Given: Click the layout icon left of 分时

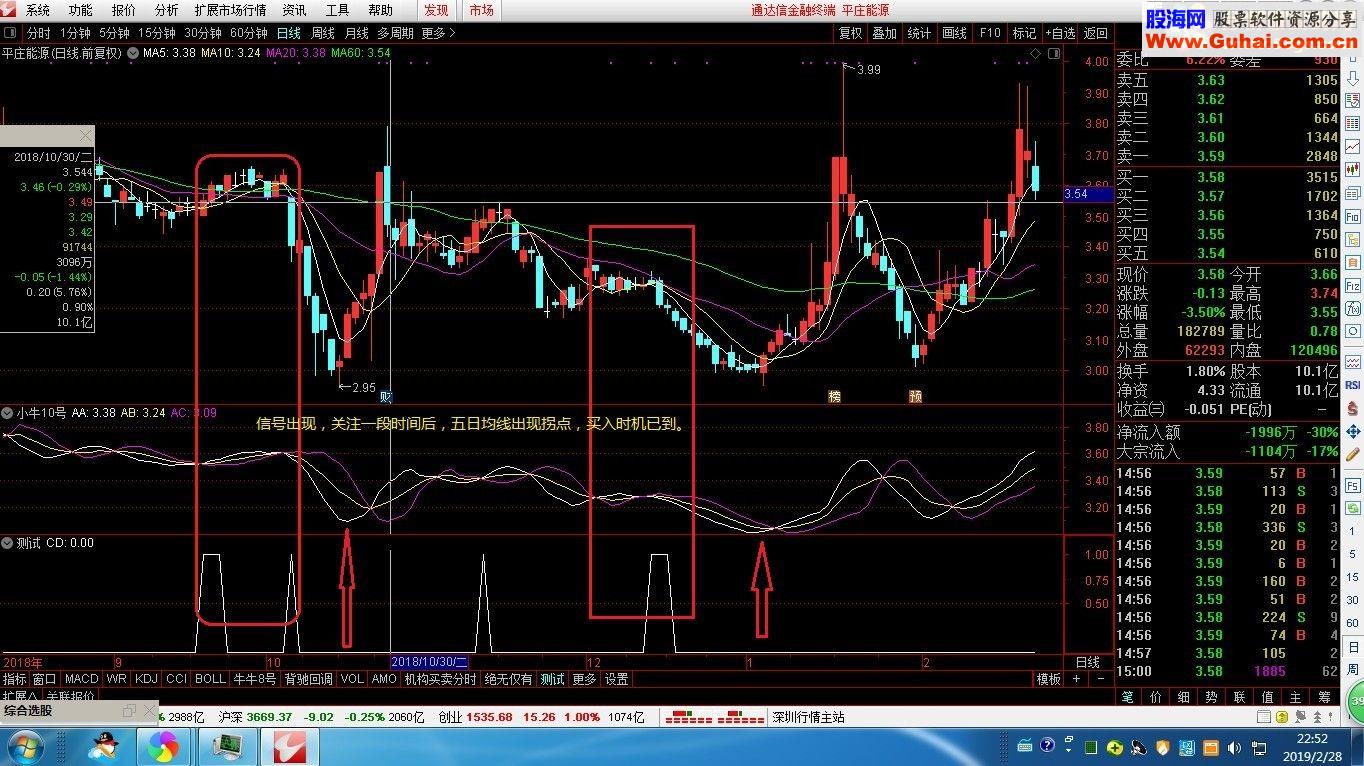Looking at the screenshot, I should point(10,33).
